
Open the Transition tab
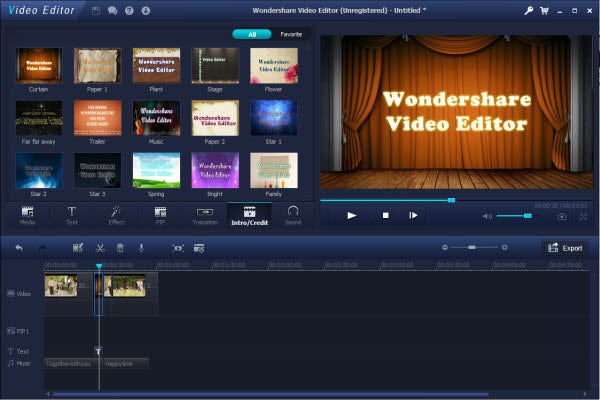pos(205,215)
